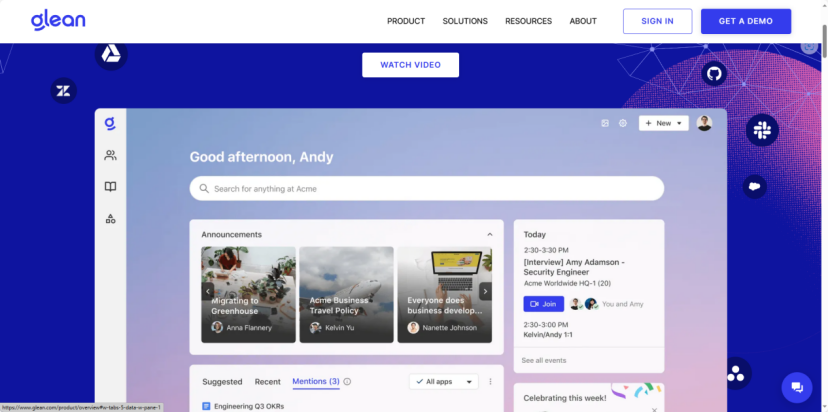
Task: Click the WATCH VIDEO button
Action: tap(410, 65)
